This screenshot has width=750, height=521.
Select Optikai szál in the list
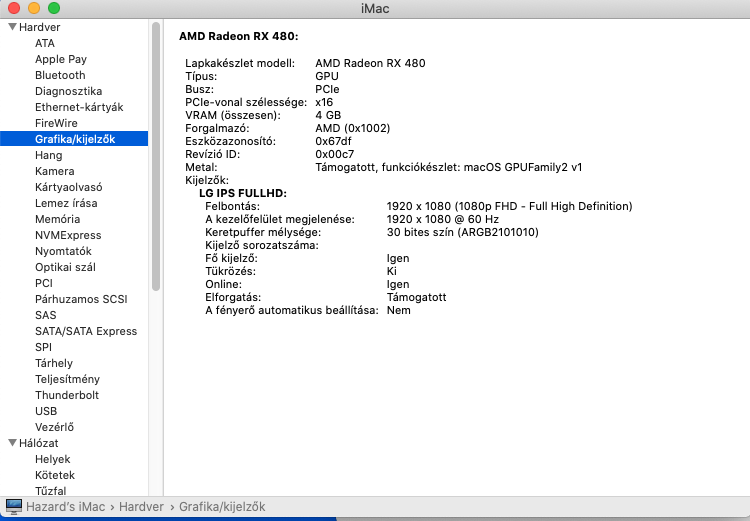[65, 267]
